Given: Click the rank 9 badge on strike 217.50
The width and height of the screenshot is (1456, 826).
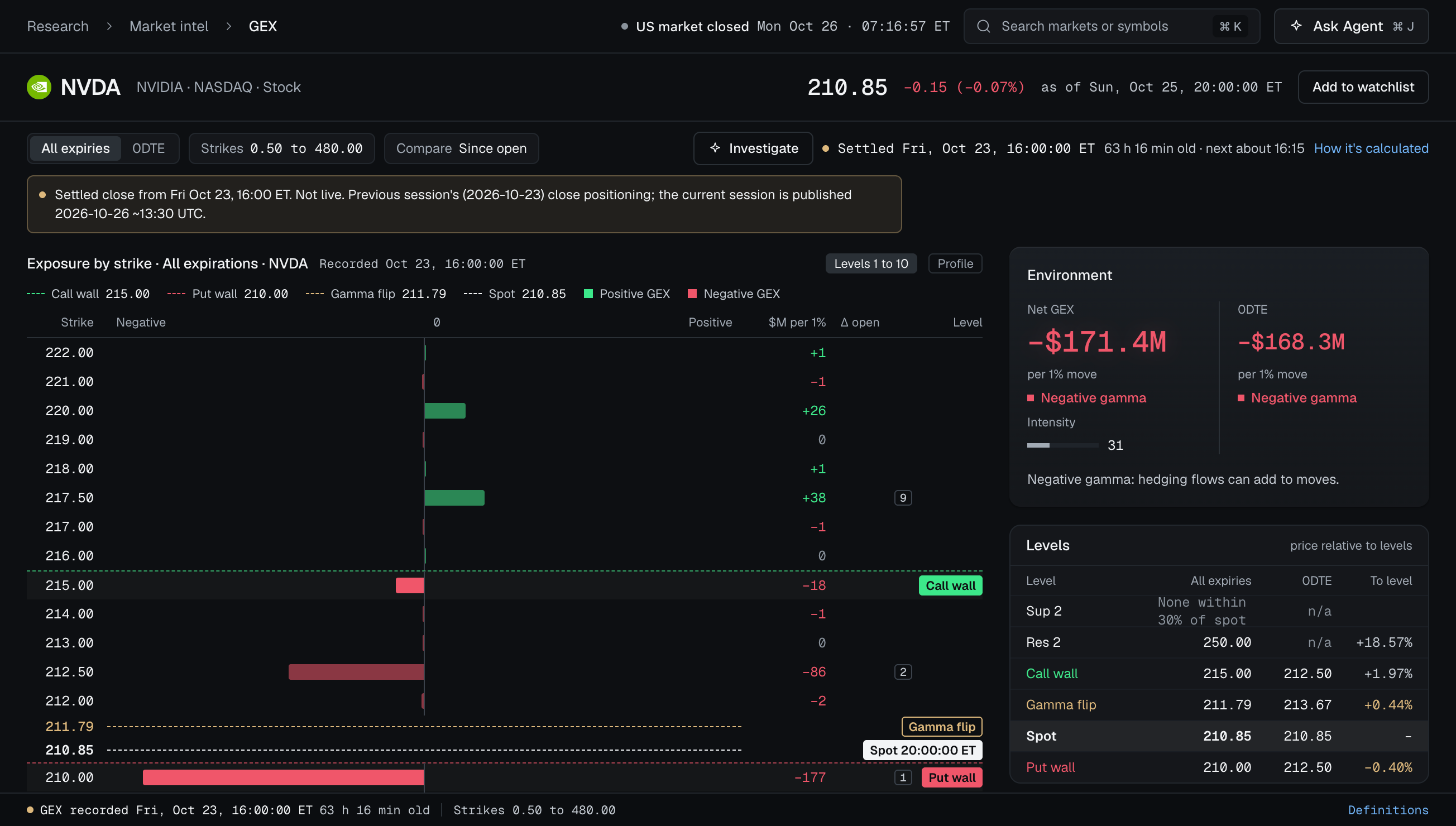Looking at the screenshot, I should (x=903, y=498).
